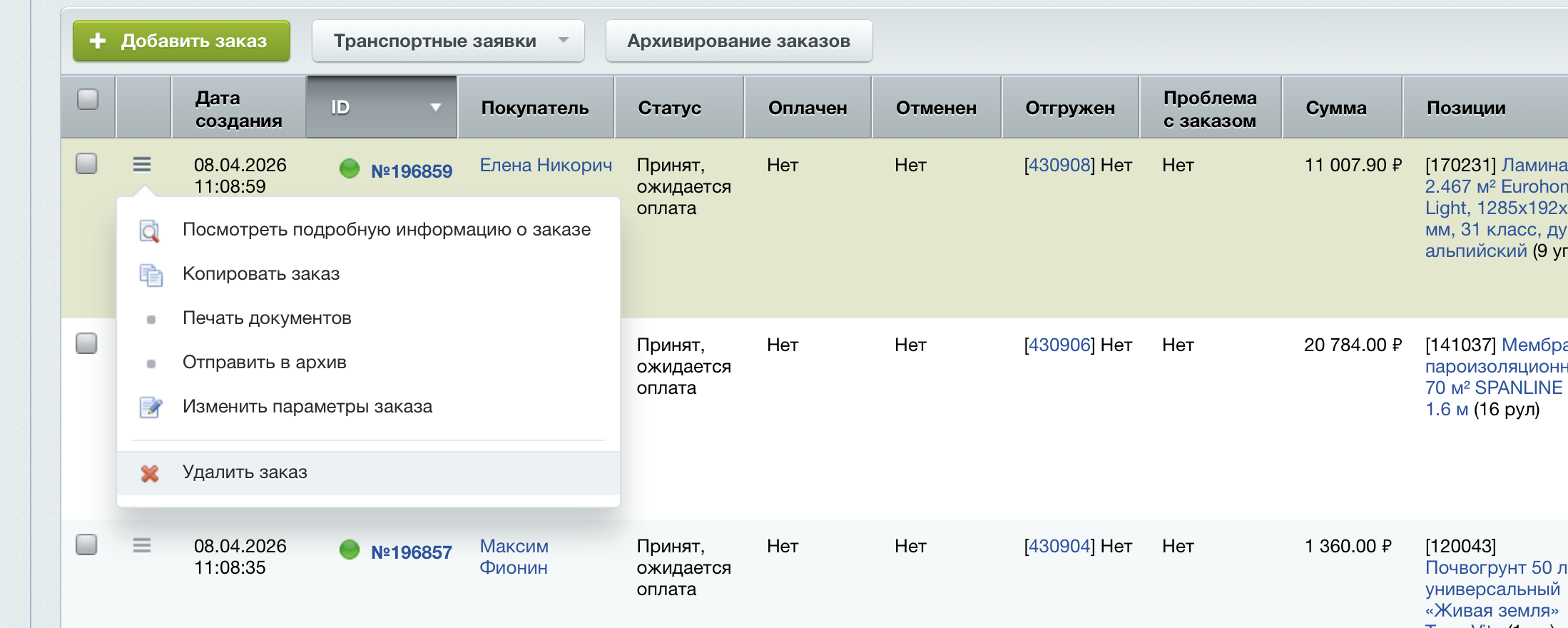This screenshot has height=628, width=1568.
Task: Open the hamburger menu for order №196857
Action: (x=142, y=546)
